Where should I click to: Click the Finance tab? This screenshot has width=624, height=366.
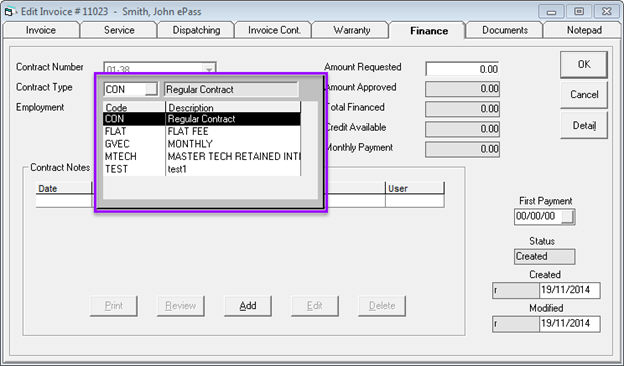point(429,31)
